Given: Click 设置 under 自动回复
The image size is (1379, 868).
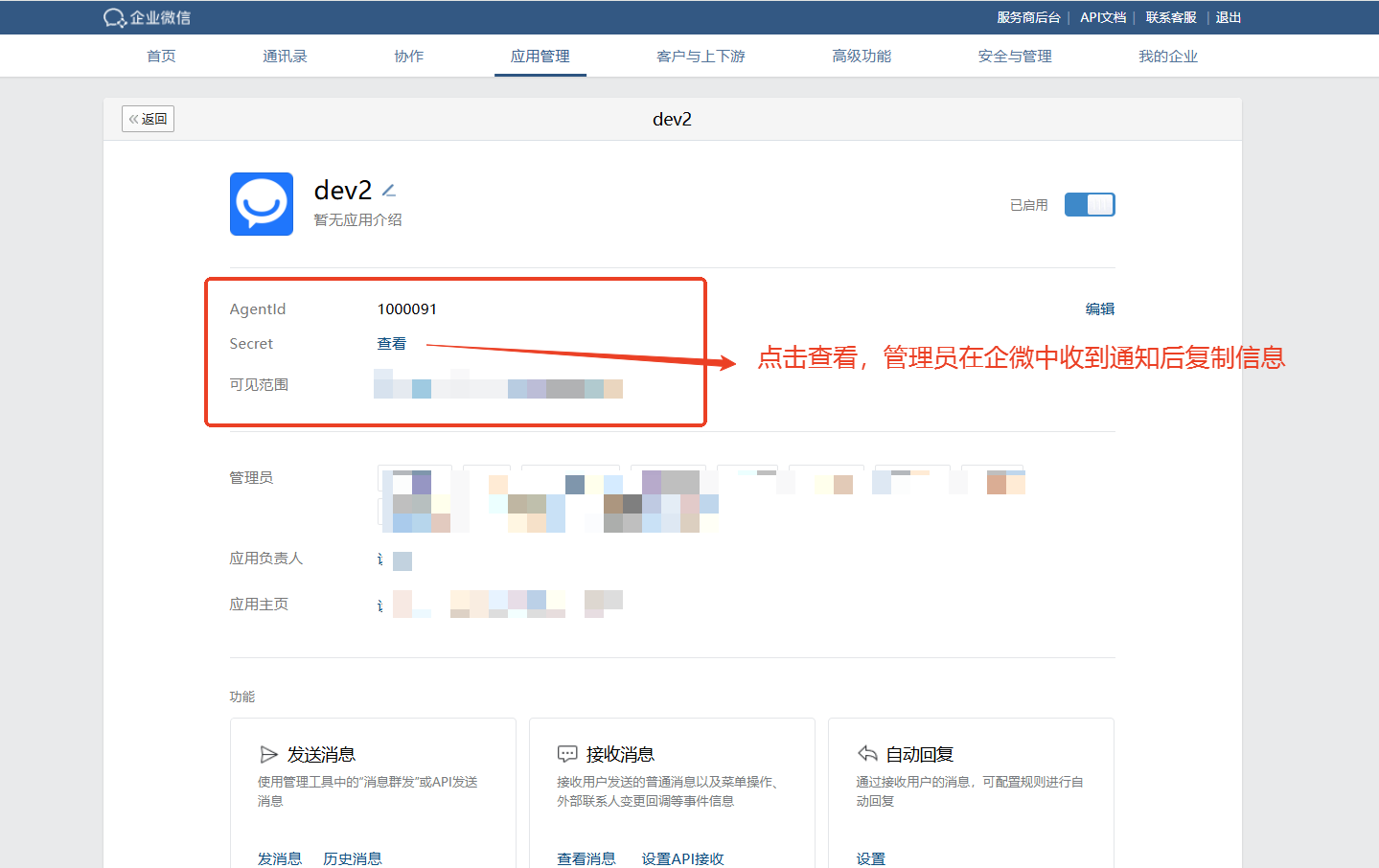Looking at the screenshot, I should pyautogui.click(x=871, y=858).
